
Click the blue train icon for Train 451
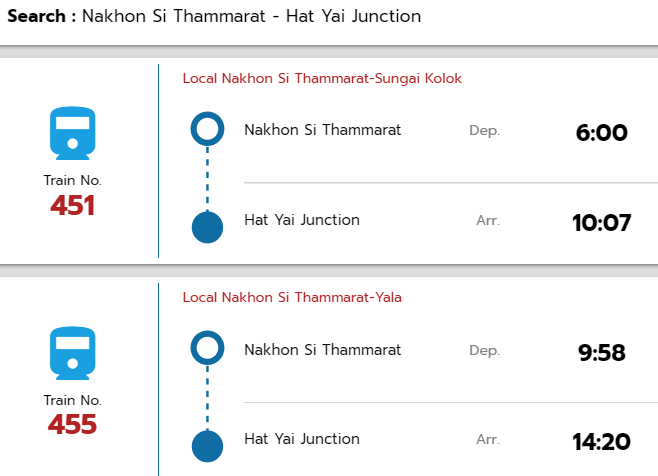pos(73,133)
